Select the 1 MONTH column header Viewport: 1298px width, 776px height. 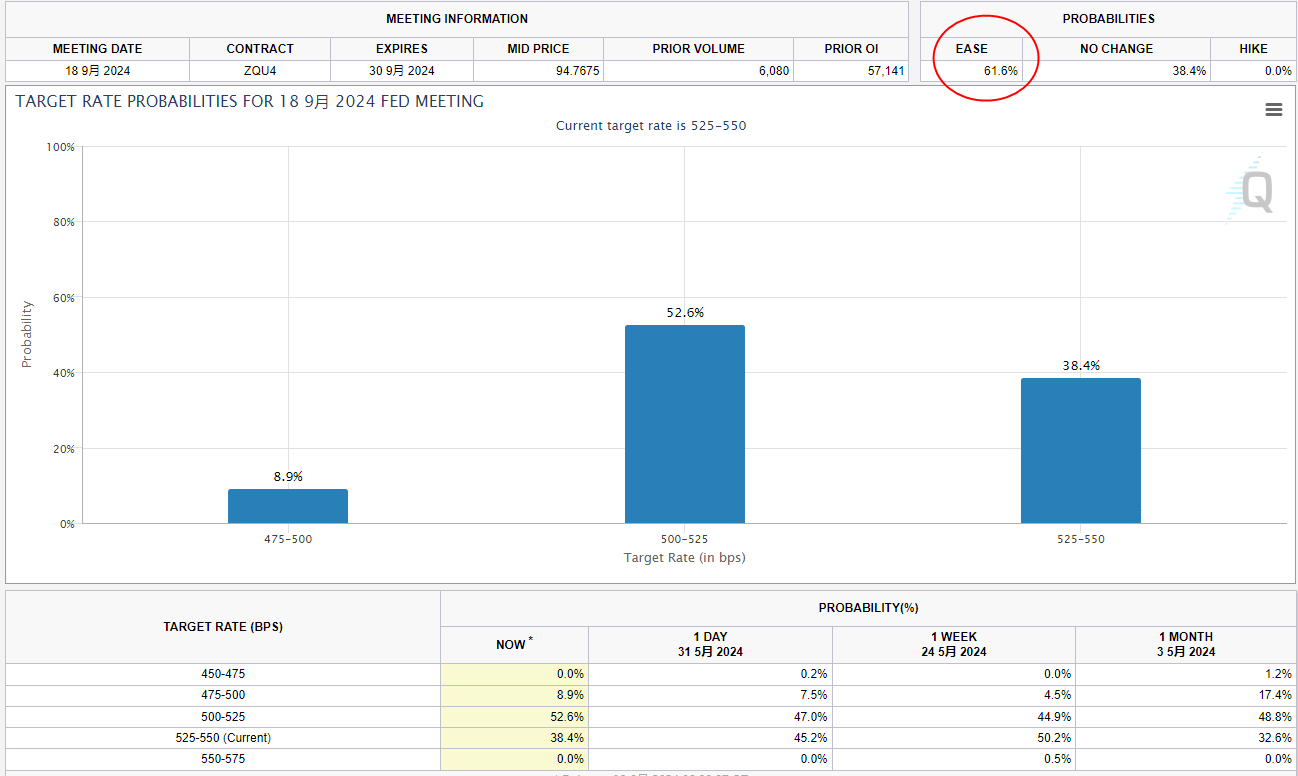tap(1185, 644)
